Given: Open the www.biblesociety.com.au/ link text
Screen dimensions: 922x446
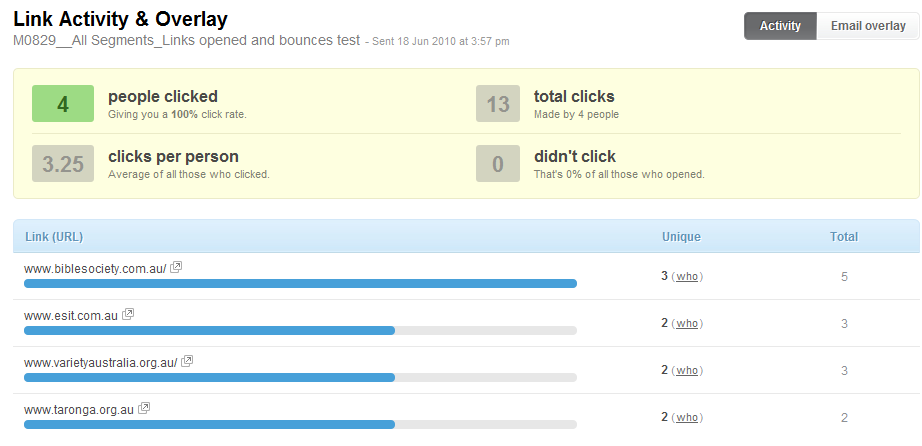Looking at the screenshot, I should click(x=95, y=269).
